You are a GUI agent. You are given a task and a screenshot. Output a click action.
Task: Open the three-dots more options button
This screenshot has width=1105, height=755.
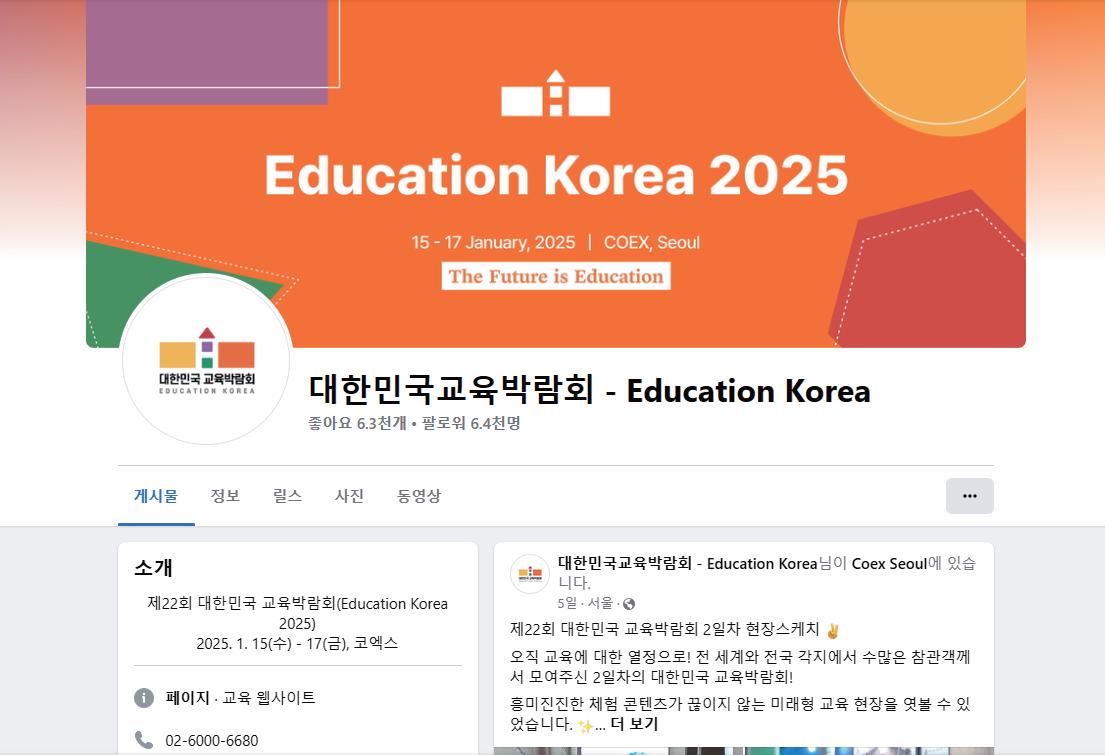pyautogui.click(x=969, y=496)
